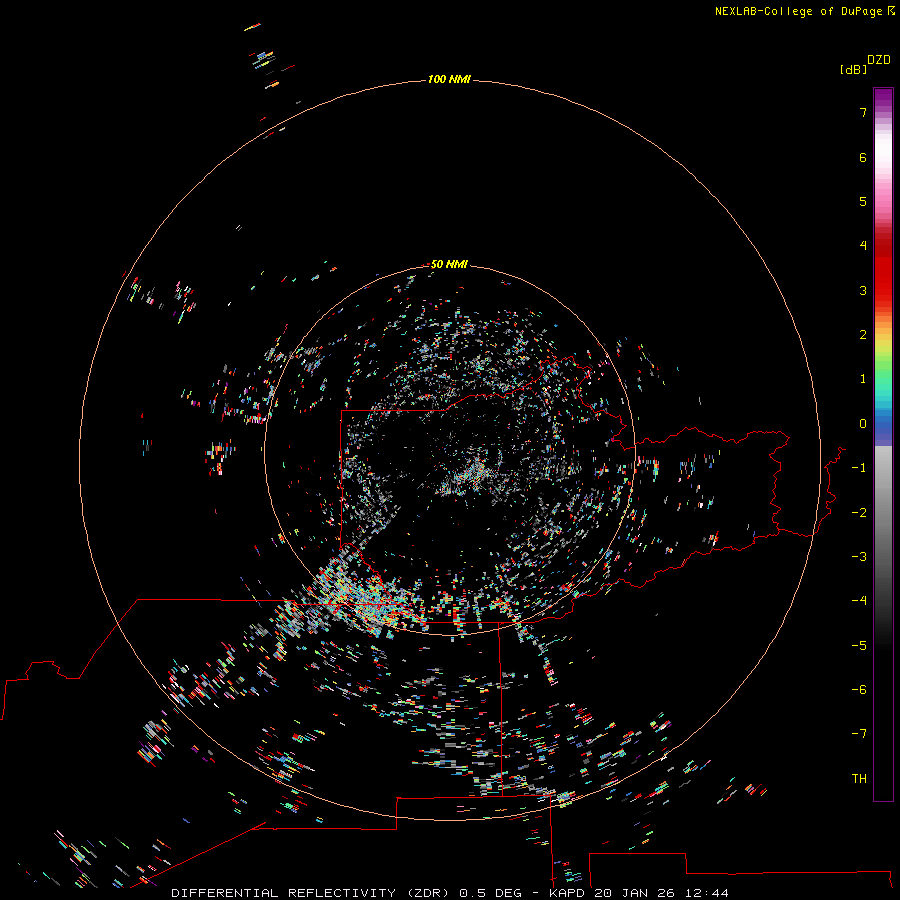The height and width of the screenshot is (900, 900).
Task: Click the 7 value on color scale
Action: coord(863,113)
